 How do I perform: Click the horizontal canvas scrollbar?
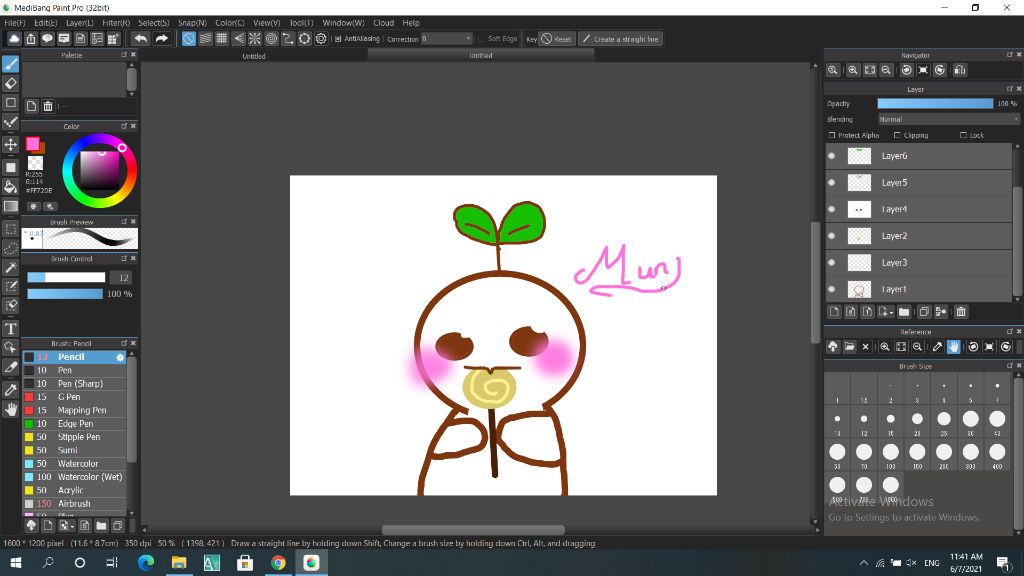tap(473, 530)
